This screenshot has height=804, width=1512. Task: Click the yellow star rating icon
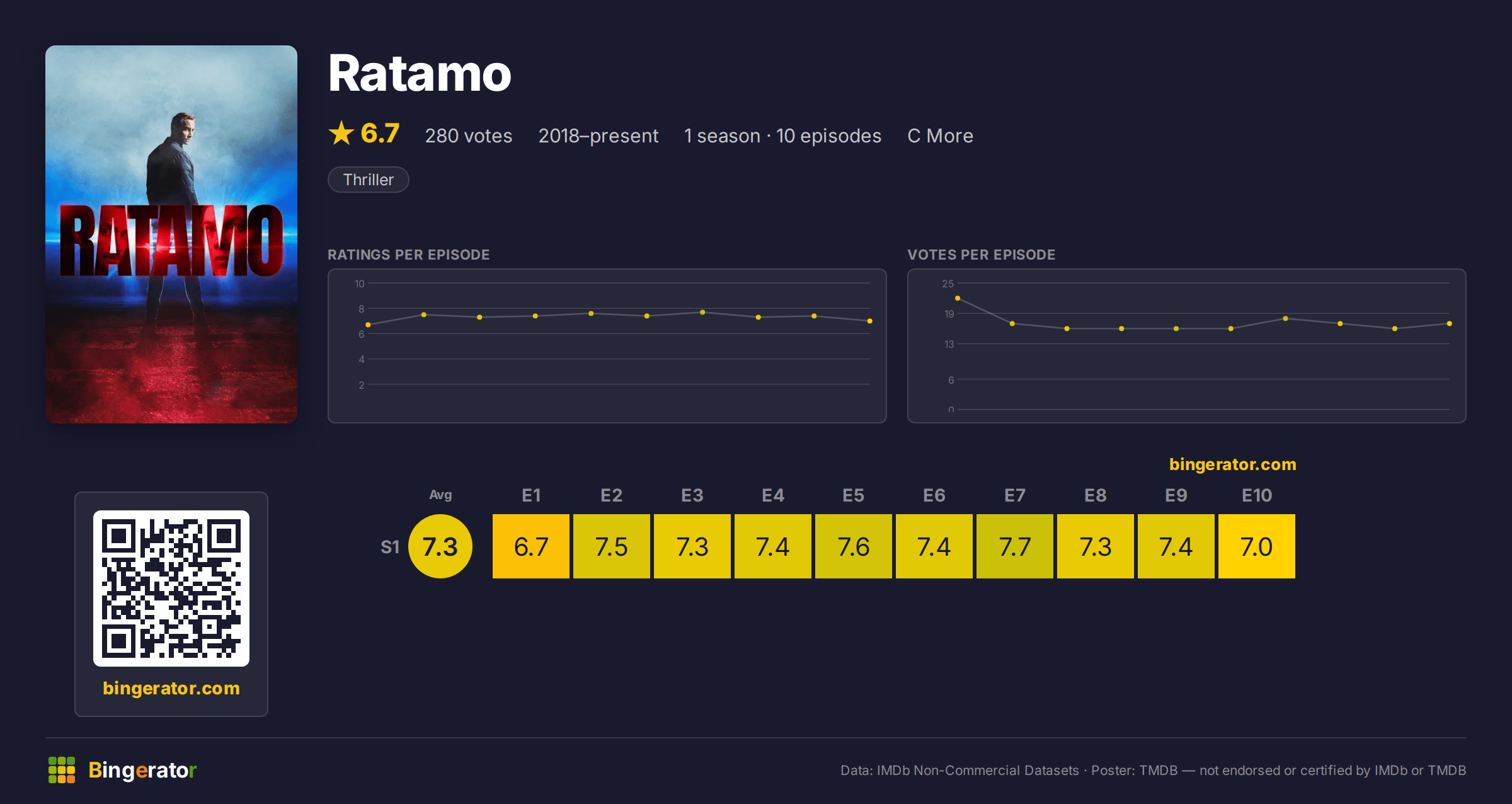(x=341, y=134)
